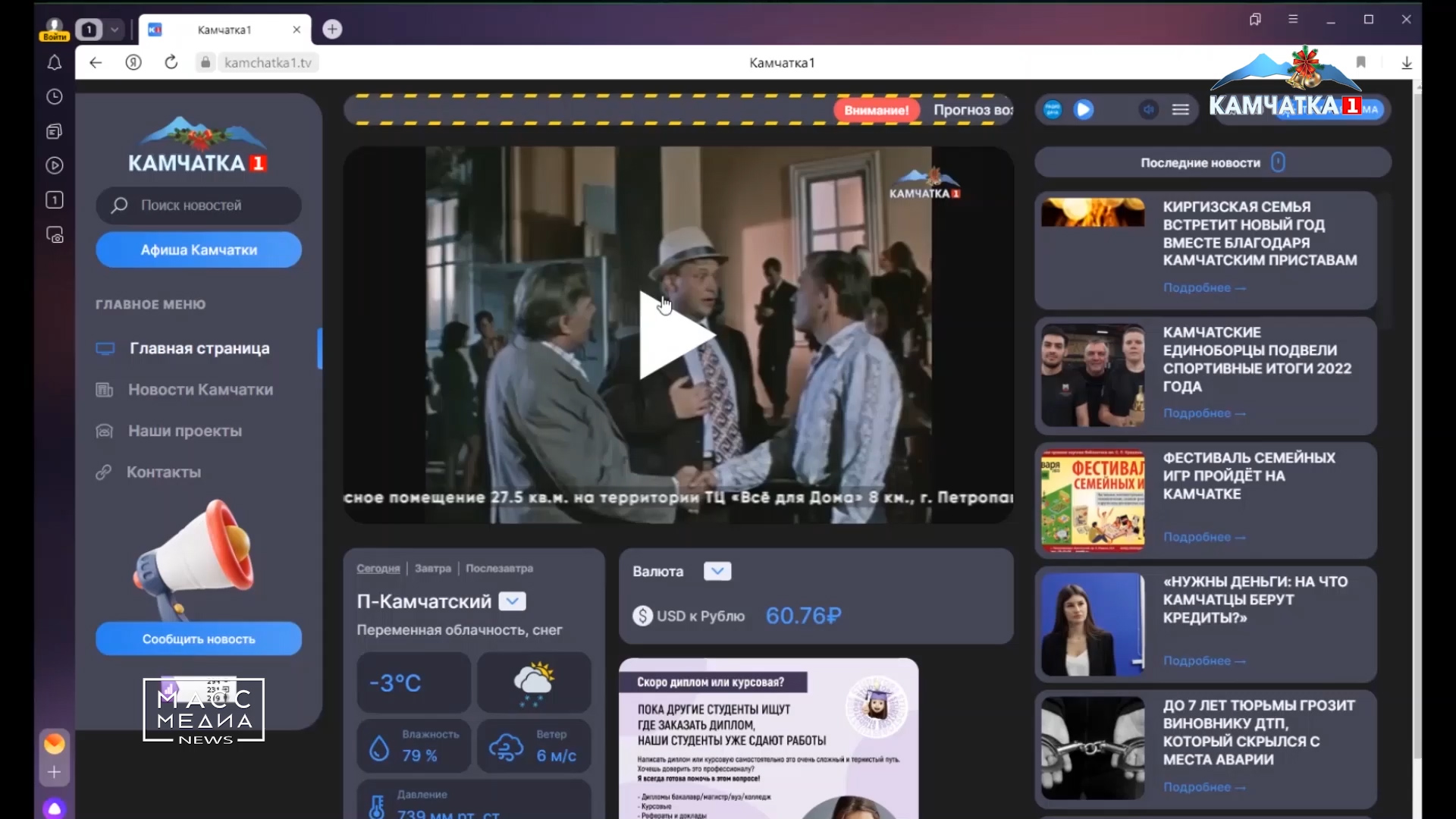
Task: Click the Ветер 6 м/с tile
Action: 534,746
